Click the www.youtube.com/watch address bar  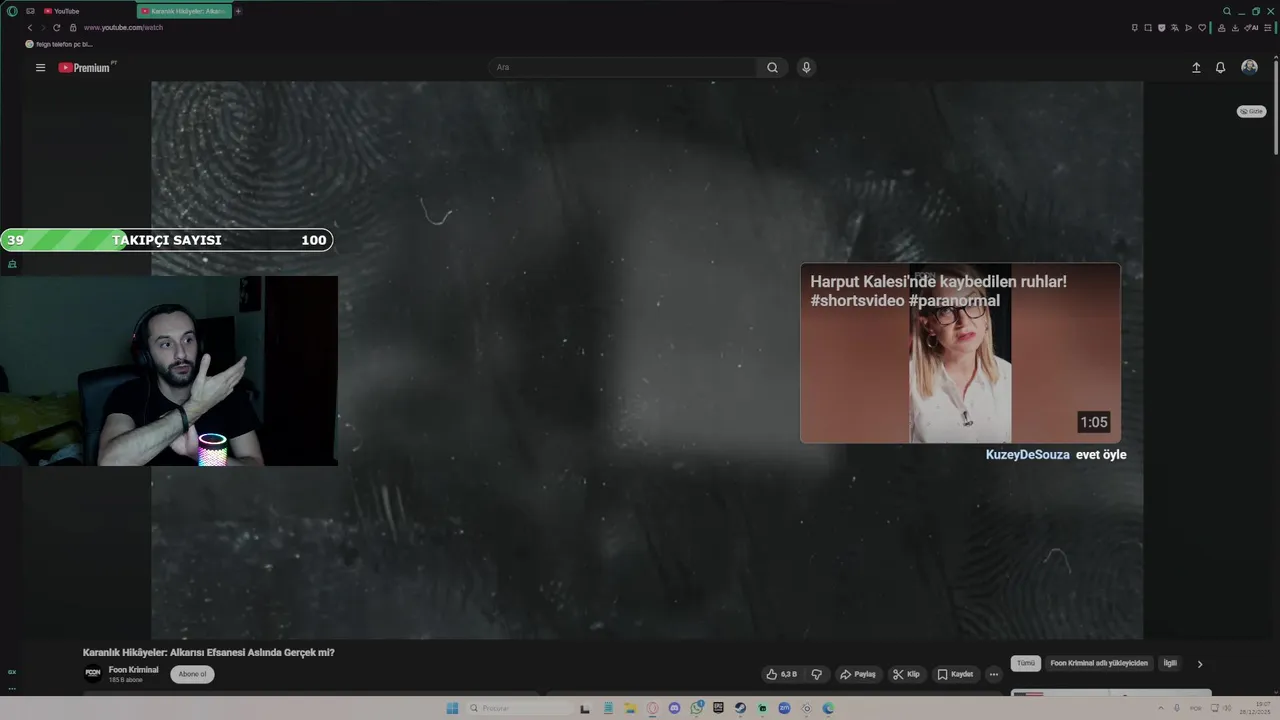(123, 27)
